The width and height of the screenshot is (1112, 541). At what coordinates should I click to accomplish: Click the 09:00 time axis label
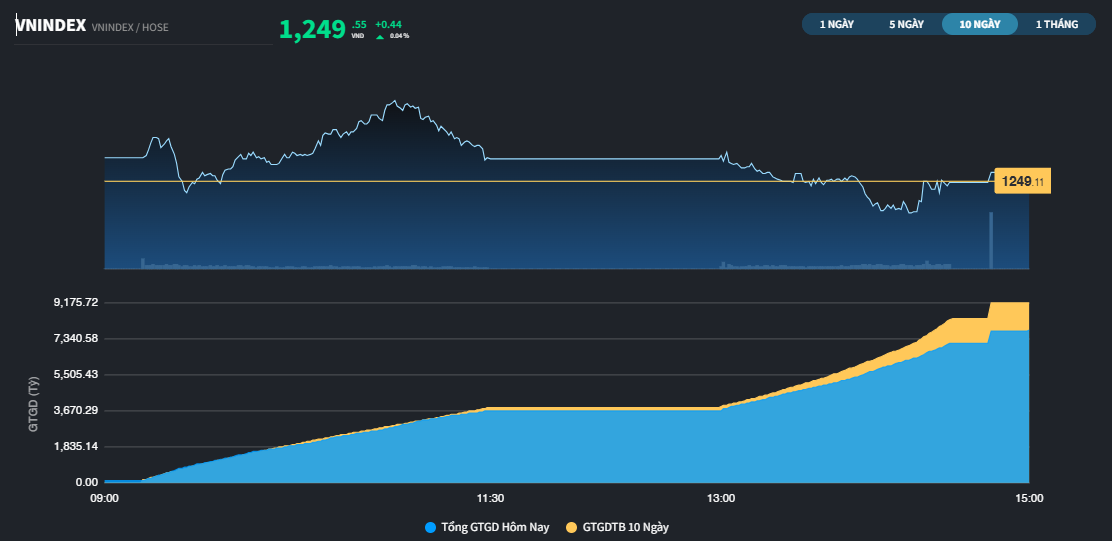coord(105,498)
